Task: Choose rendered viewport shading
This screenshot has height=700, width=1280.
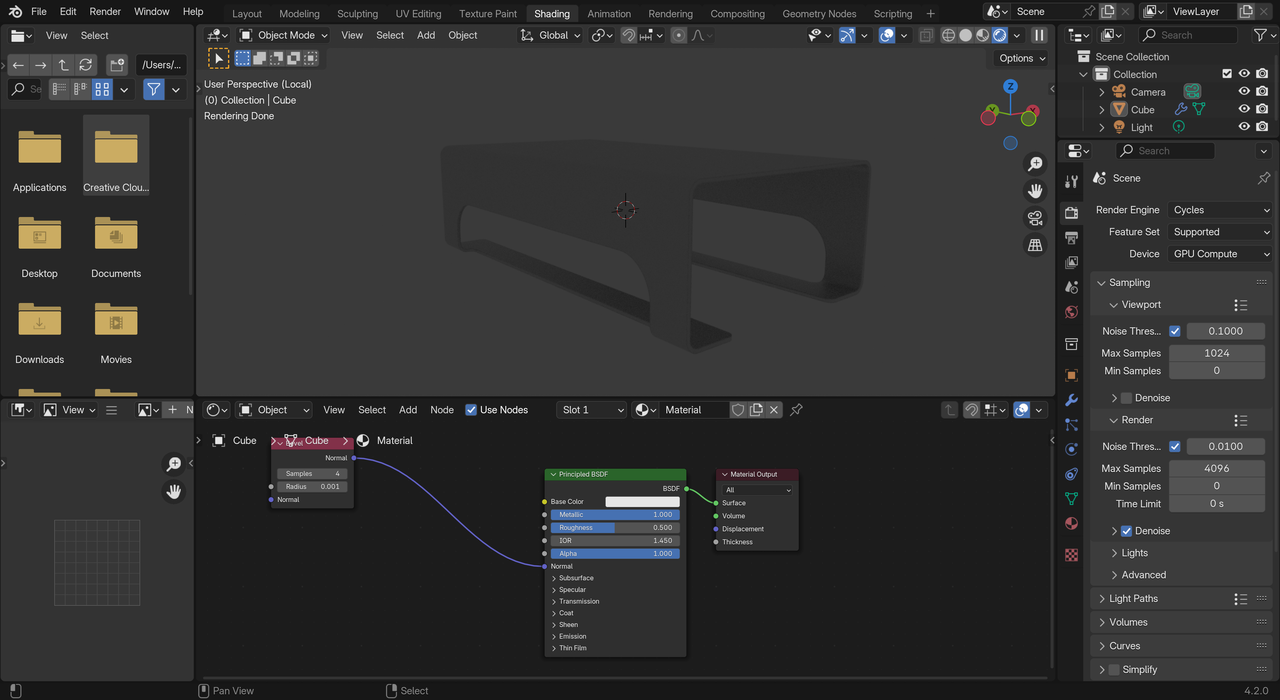Action: (999, 35)
